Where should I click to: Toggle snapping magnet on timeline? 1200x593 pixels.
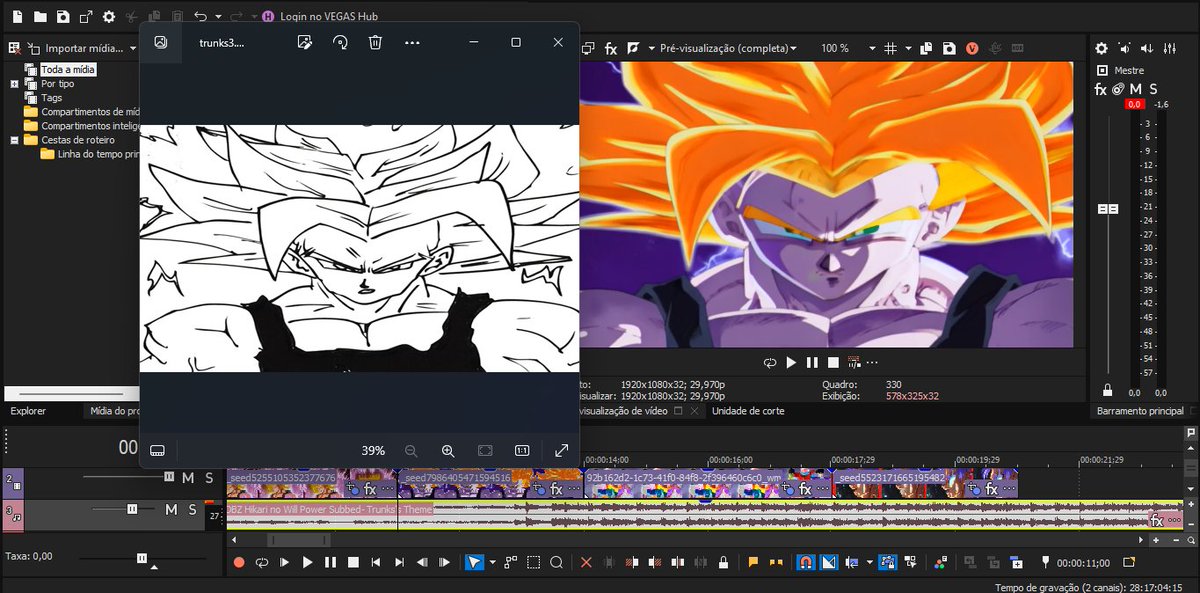click(805, 563)
